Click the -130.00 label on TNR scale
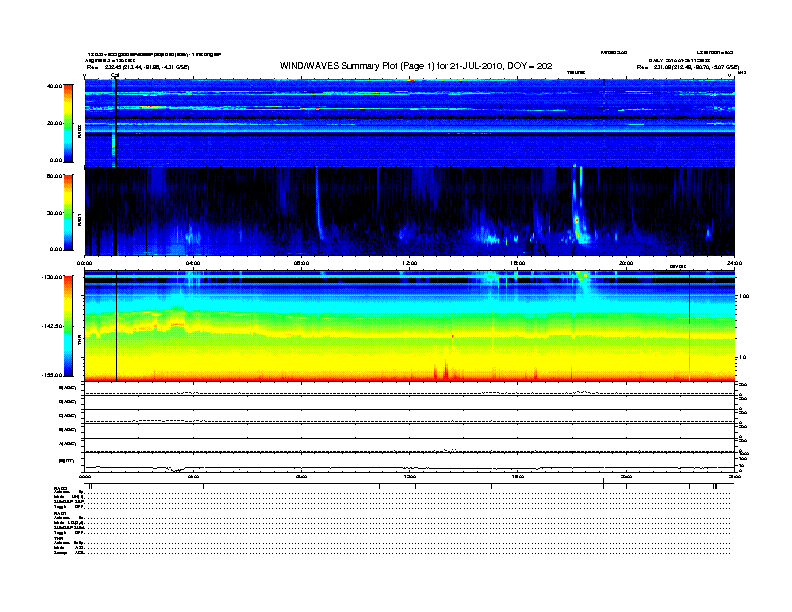The height and width of the screenshot is (612, 792). [x=52, y=277]
